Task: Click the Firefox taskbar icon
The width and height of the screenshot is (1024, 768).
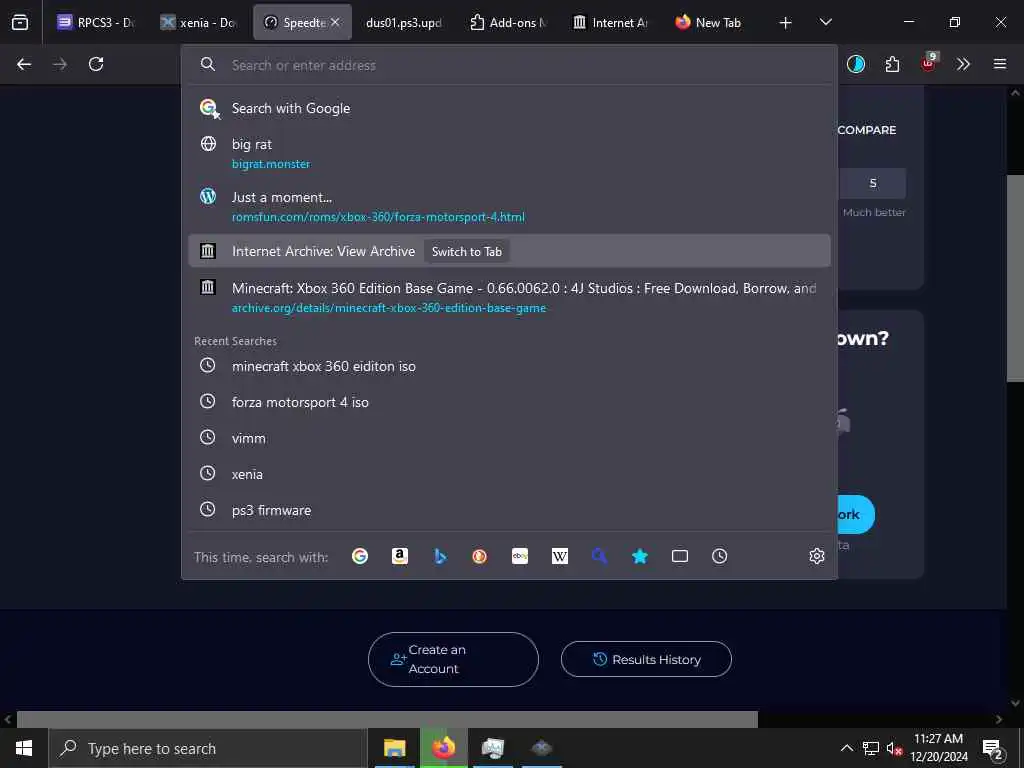Action: tap(443, 748)
